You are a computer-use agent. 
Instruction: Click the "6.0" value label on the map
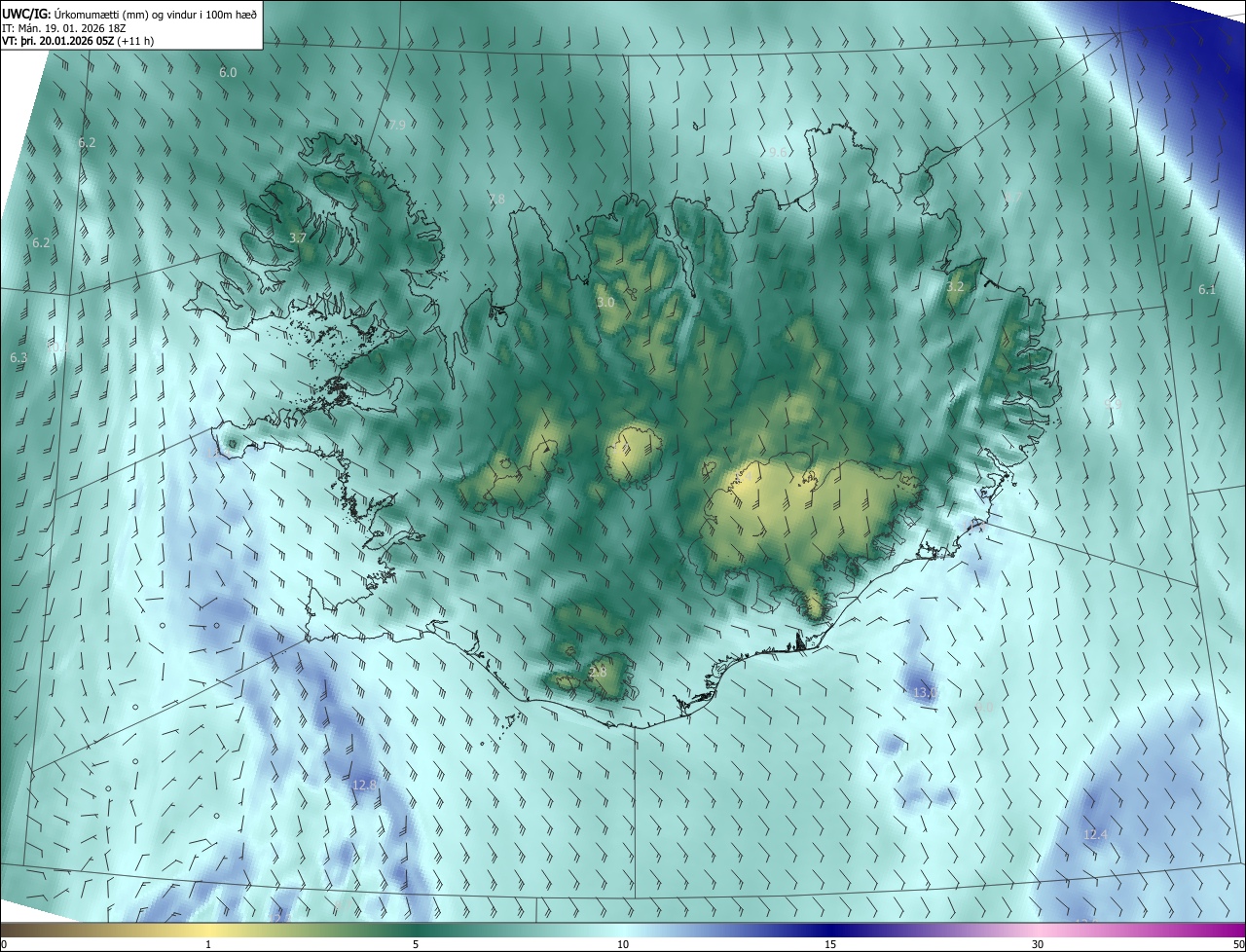click(228, 73)
